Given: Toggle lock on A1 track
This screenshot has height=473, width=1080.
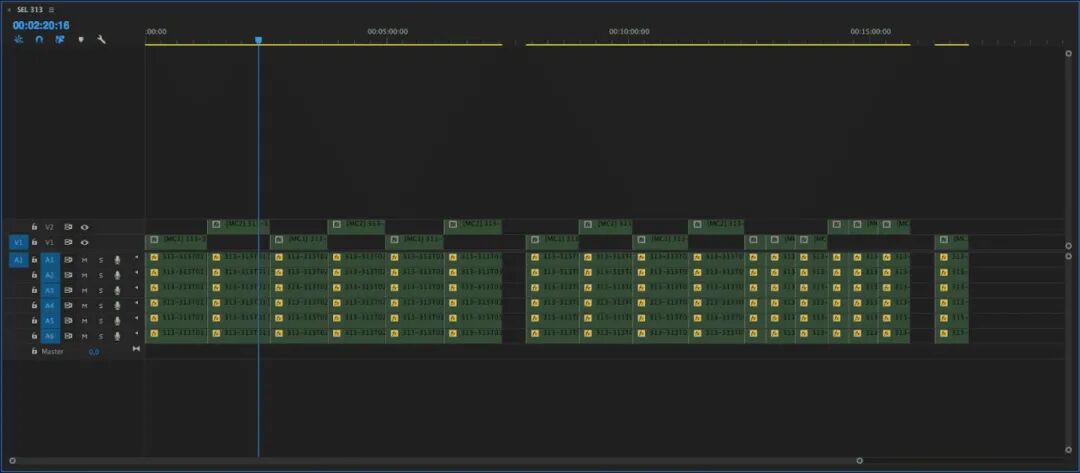Looking at the screenshot, I should [34, 260].
